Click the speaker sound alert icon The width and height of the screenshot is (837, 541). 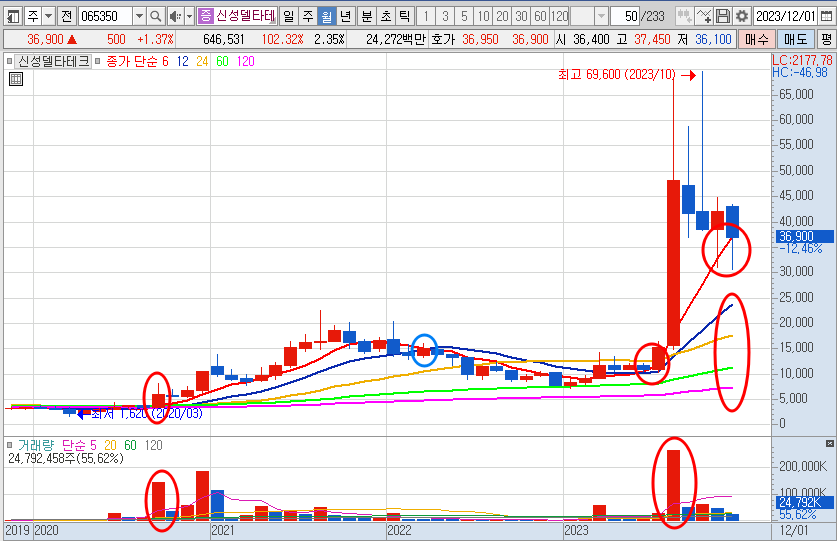[x=175, y=17]
